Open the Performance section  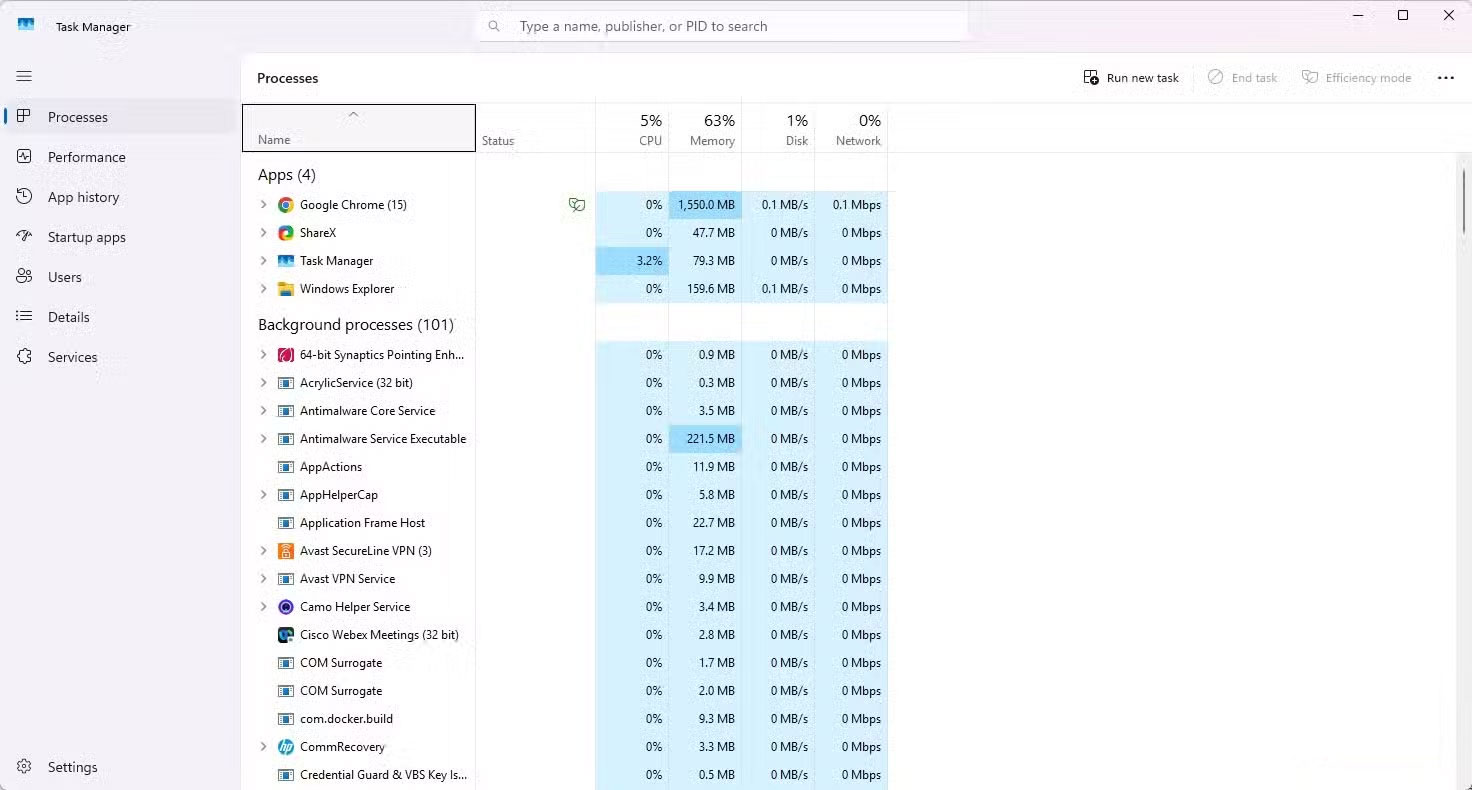(86, 157)
